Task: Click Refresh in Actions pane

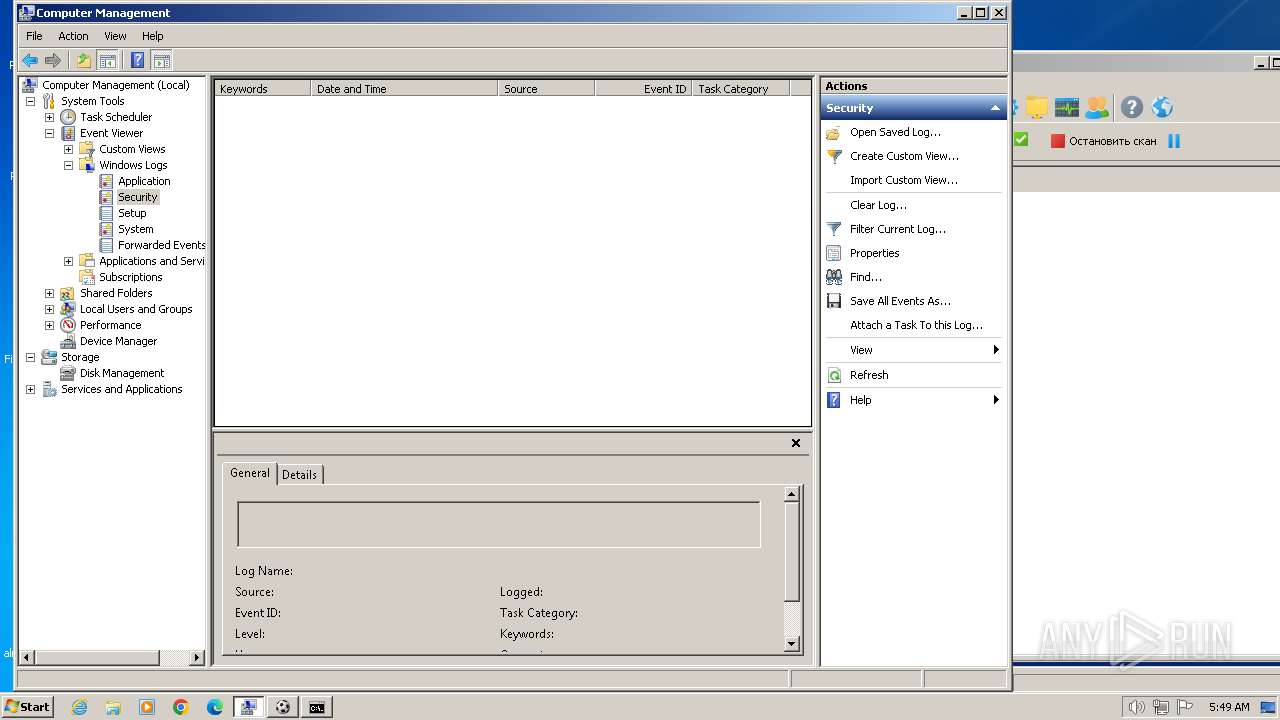Action: [x=869, y=375]
